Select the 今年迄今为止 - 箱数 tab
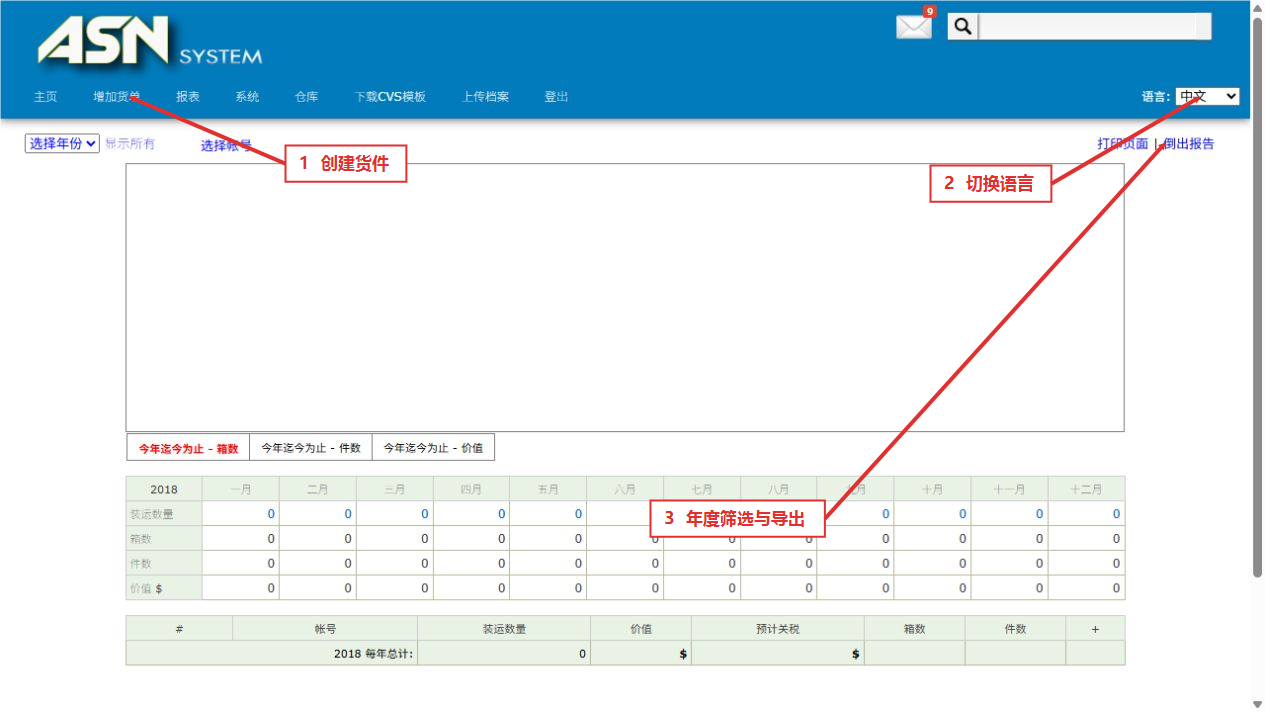 click(188, 448)
